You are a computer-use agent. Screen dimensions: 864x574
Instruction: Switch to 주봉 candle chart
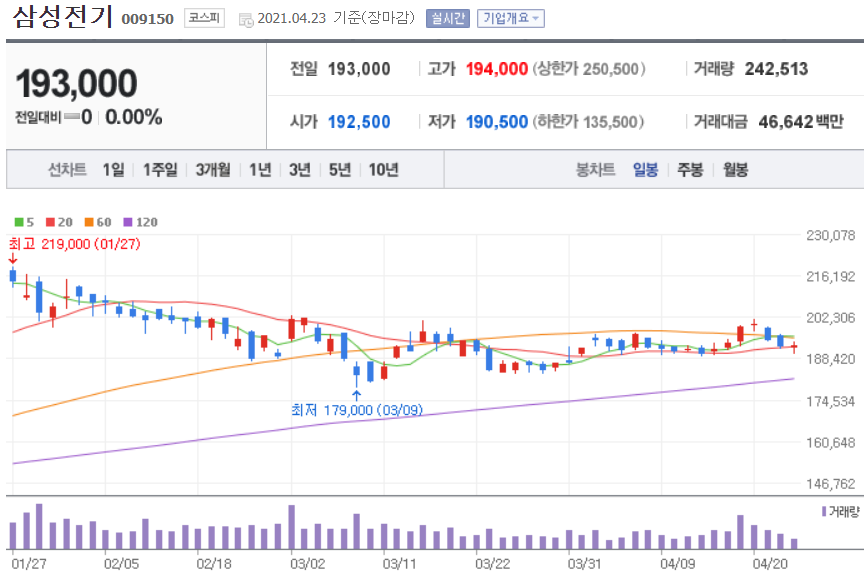[690, 170]
